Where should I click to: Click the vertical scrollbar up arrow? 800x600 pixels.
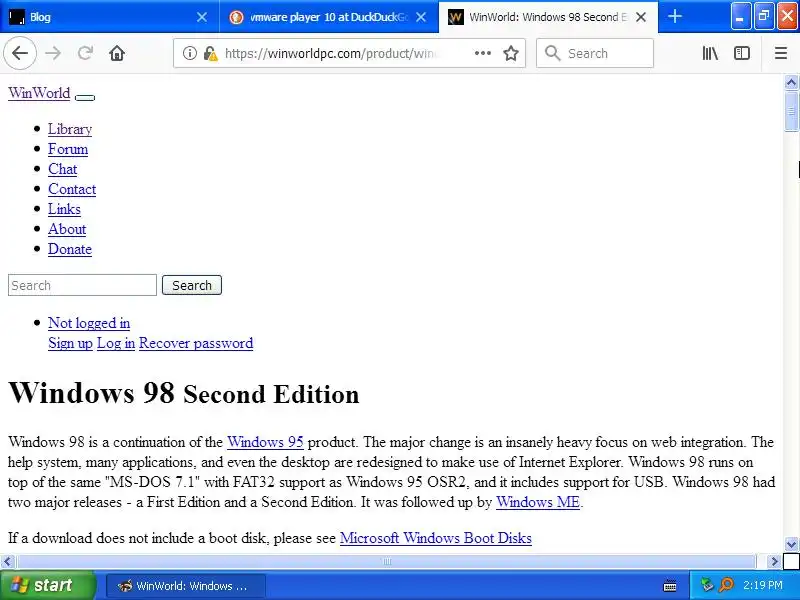click(791, 82)
